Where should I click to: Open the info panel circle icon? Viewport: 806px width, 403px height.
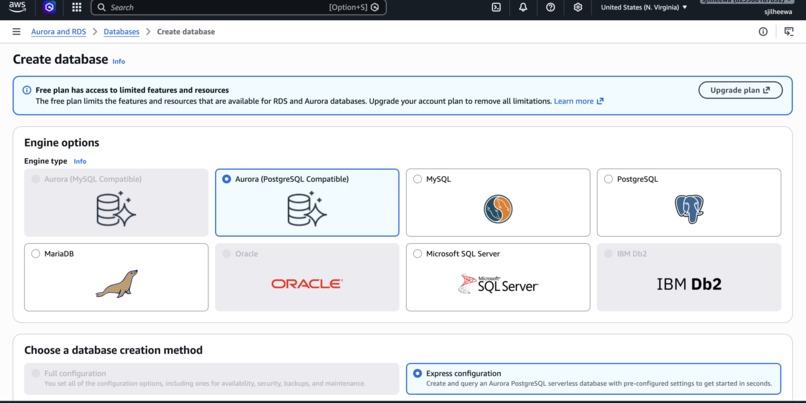click(x=763, y=32)
